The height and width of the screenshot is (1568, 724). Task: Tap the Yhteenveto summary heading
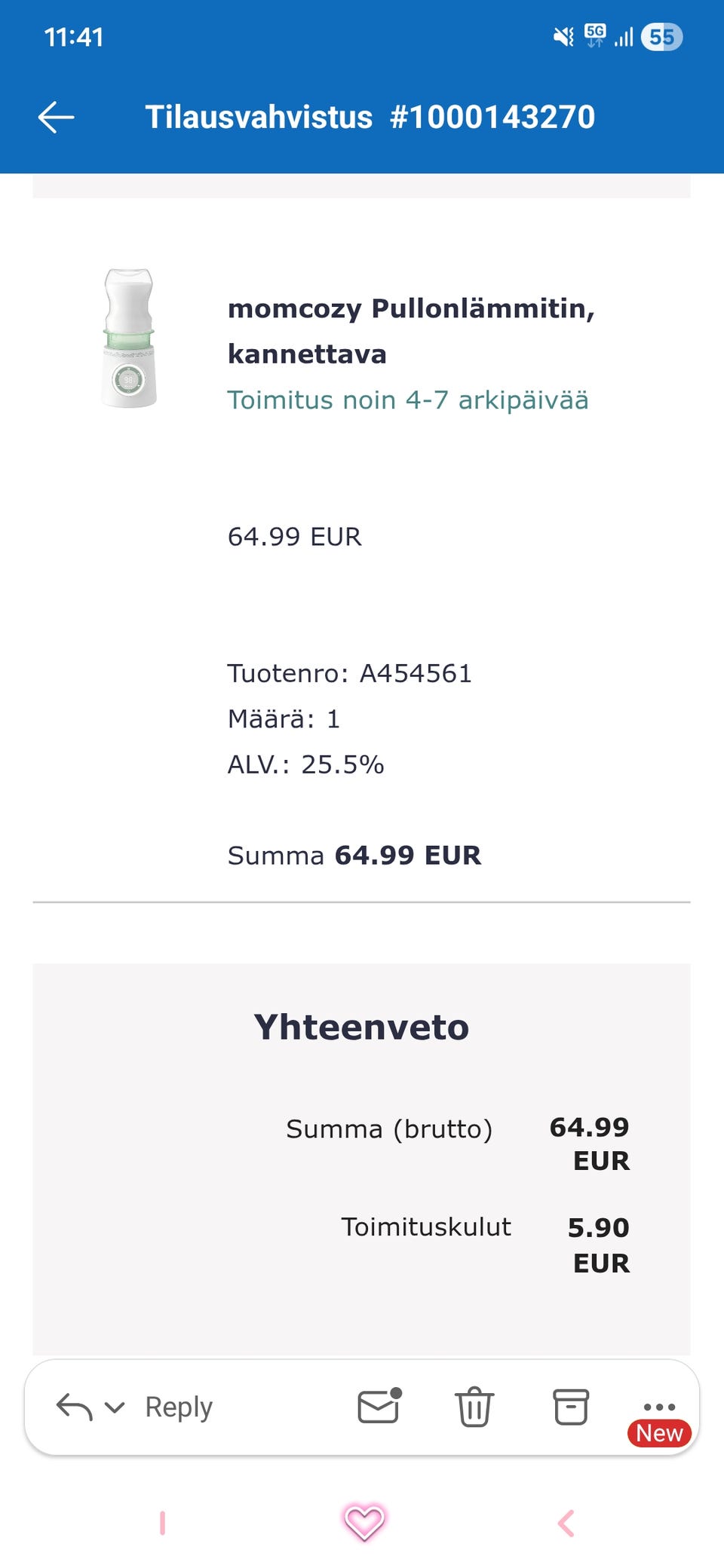coord(361,1027)
